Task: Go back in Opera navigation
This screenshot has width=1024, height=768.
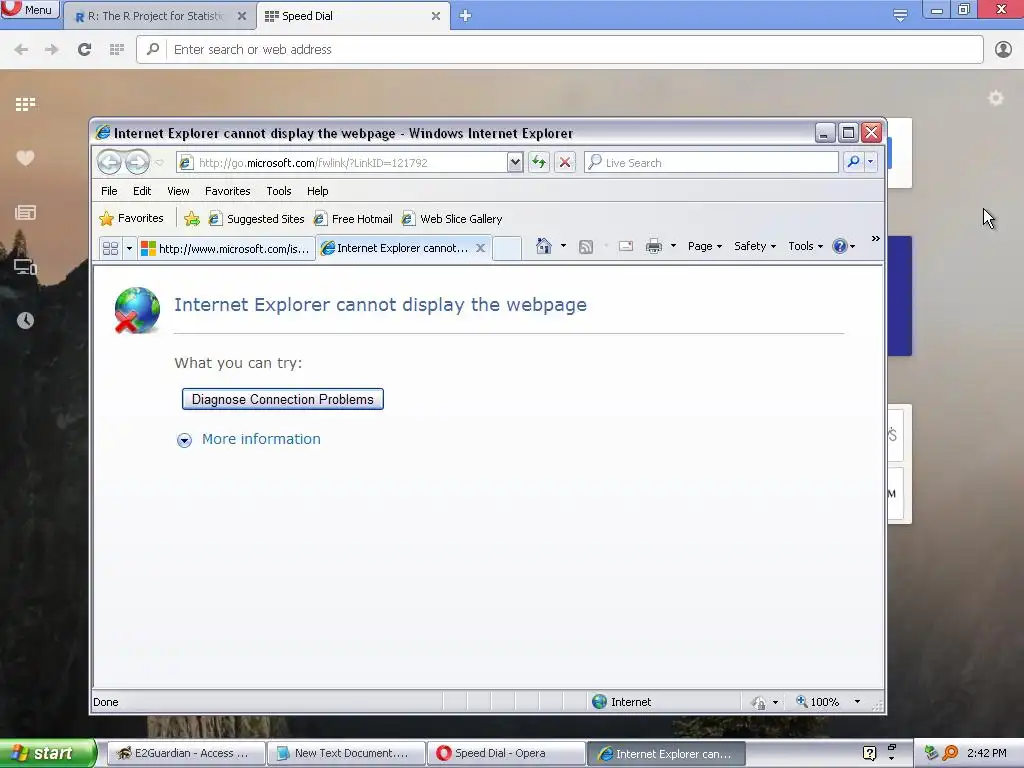Action: (21, 50)
